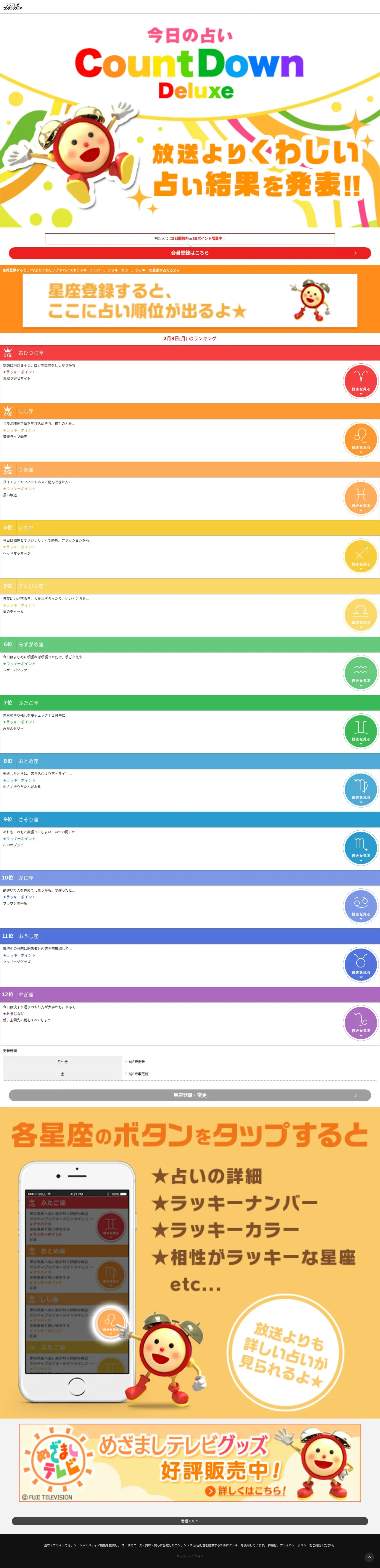Open the Scorpio (さそり座) zodiac icon
Screen dimensions: 380x1568
click(x=360, y=848)
